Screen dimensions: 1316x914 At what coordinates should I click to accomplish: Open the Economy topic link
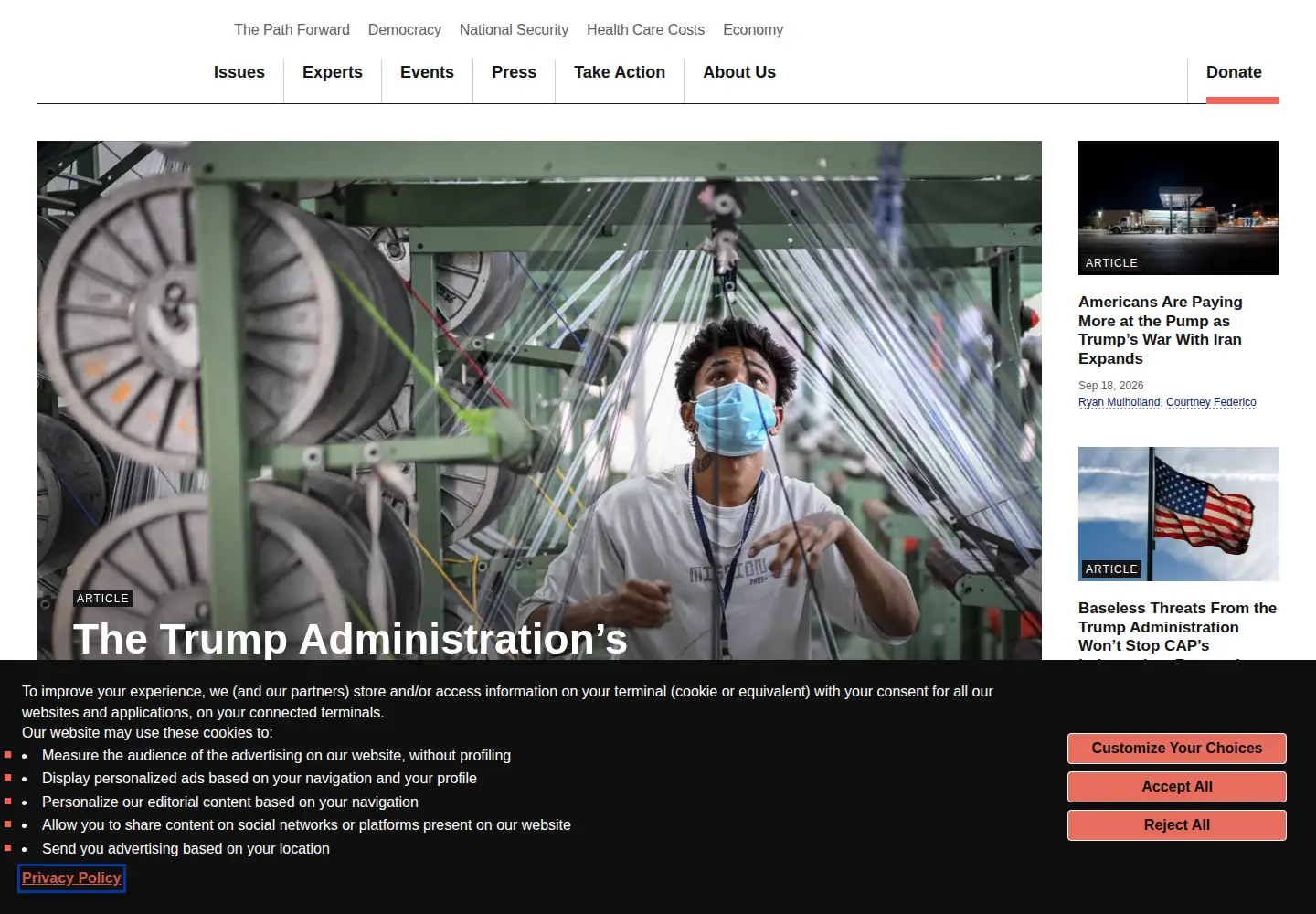point(753,29)
